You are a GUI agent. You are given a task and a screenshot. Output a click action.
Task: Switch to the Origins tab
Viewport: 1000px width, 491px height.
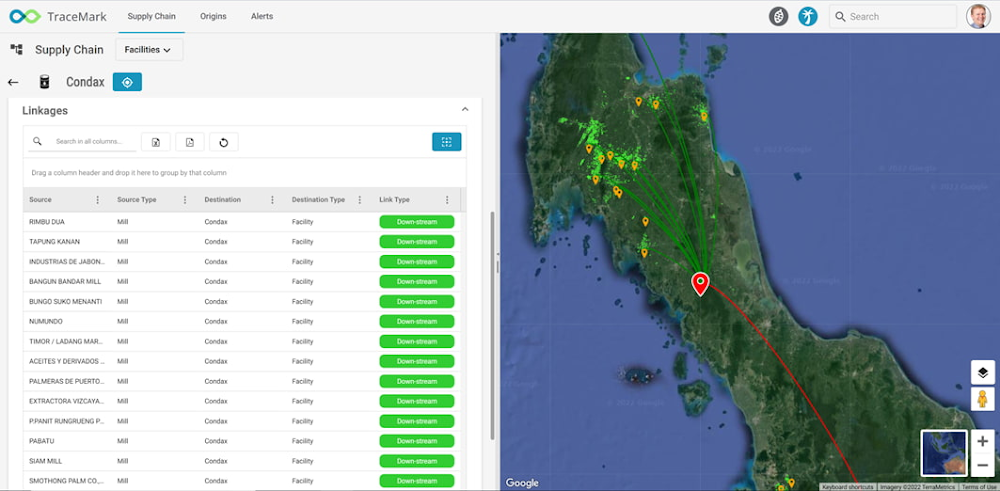coord(213,17)
